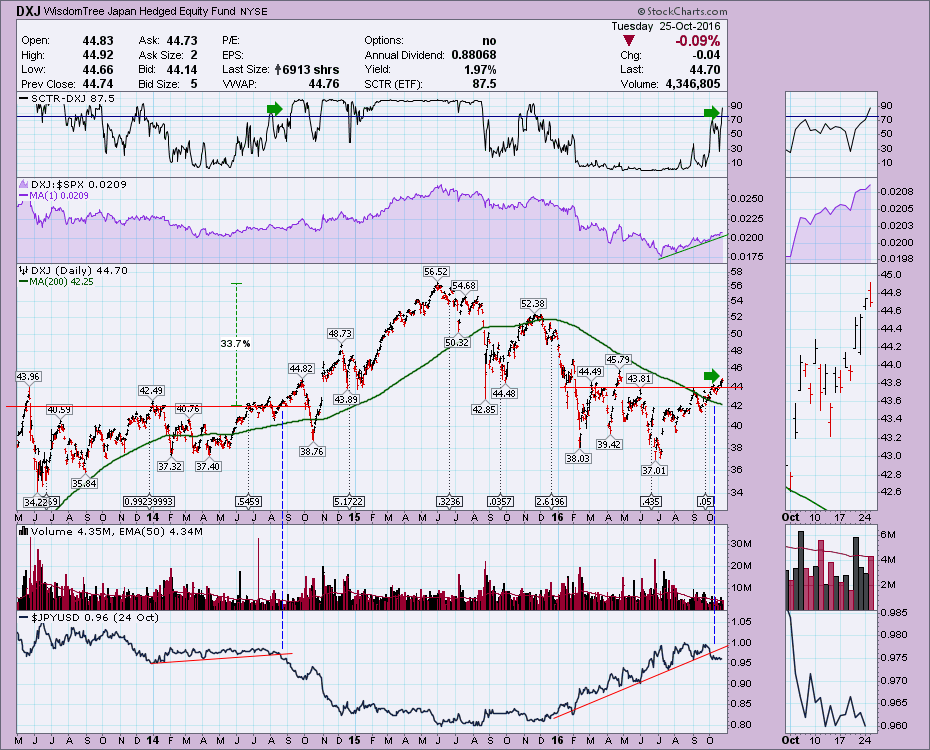This screenshot has width=930, height=750.
Task: Click the Volume value 4,346,805
Action: coord(693,84)
